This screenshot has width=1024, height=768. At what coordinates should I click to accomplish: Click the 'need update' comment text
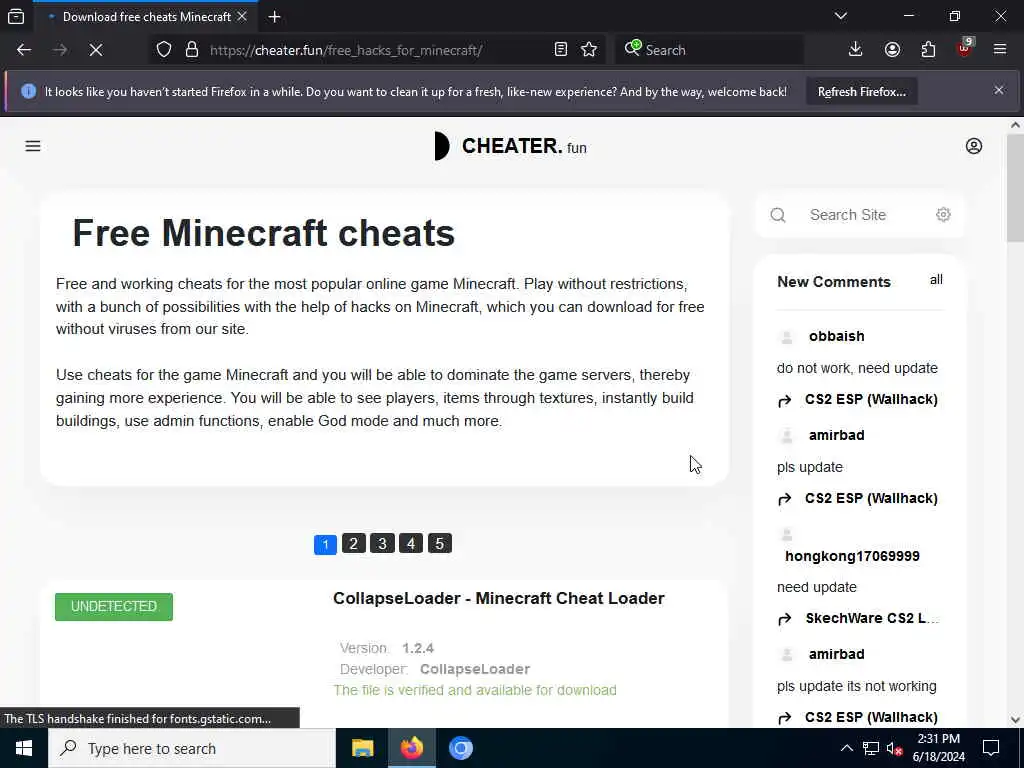coord(816,587)
